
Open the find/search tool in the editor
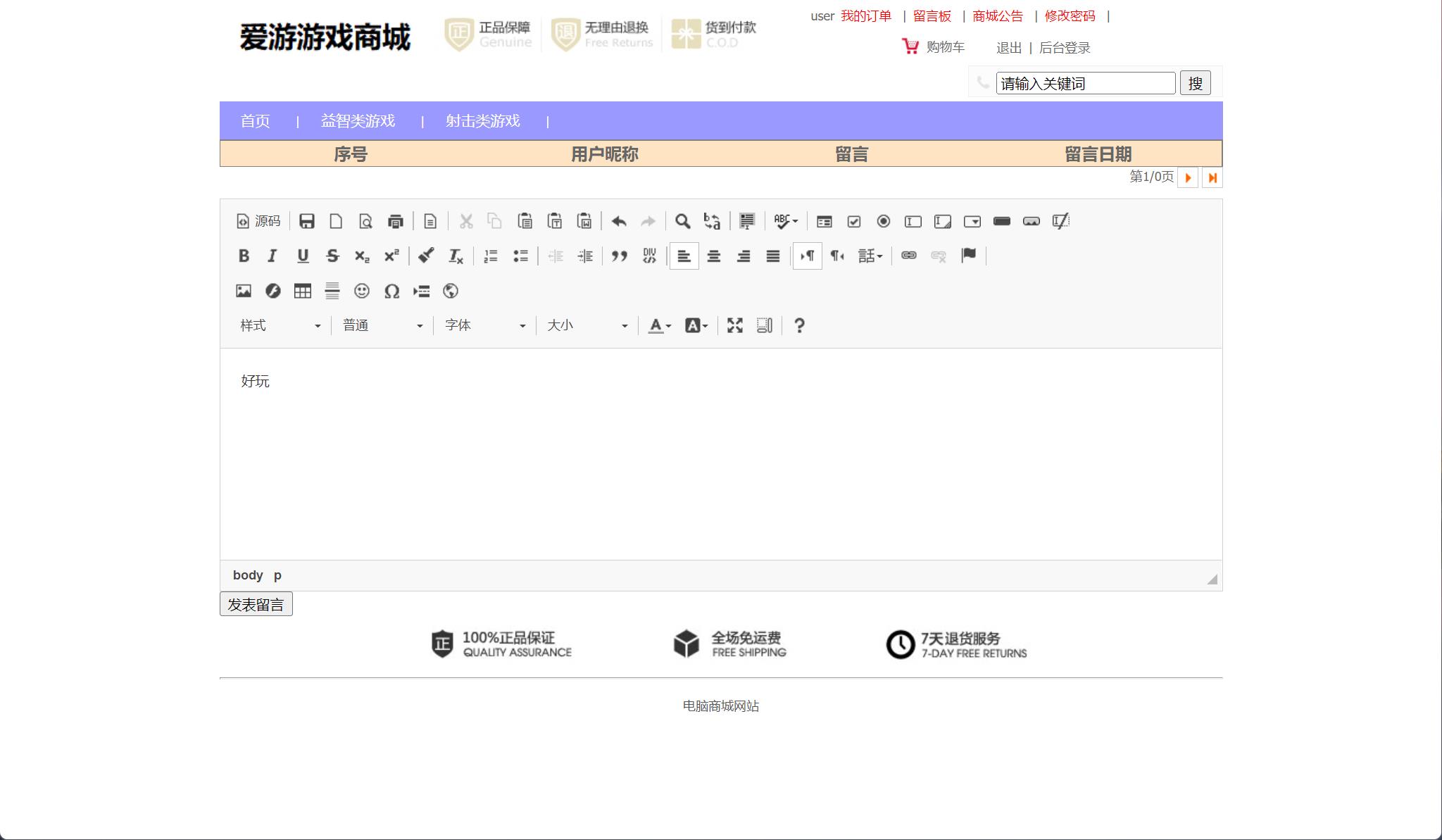pyautogui.click(x=682, y=220)
